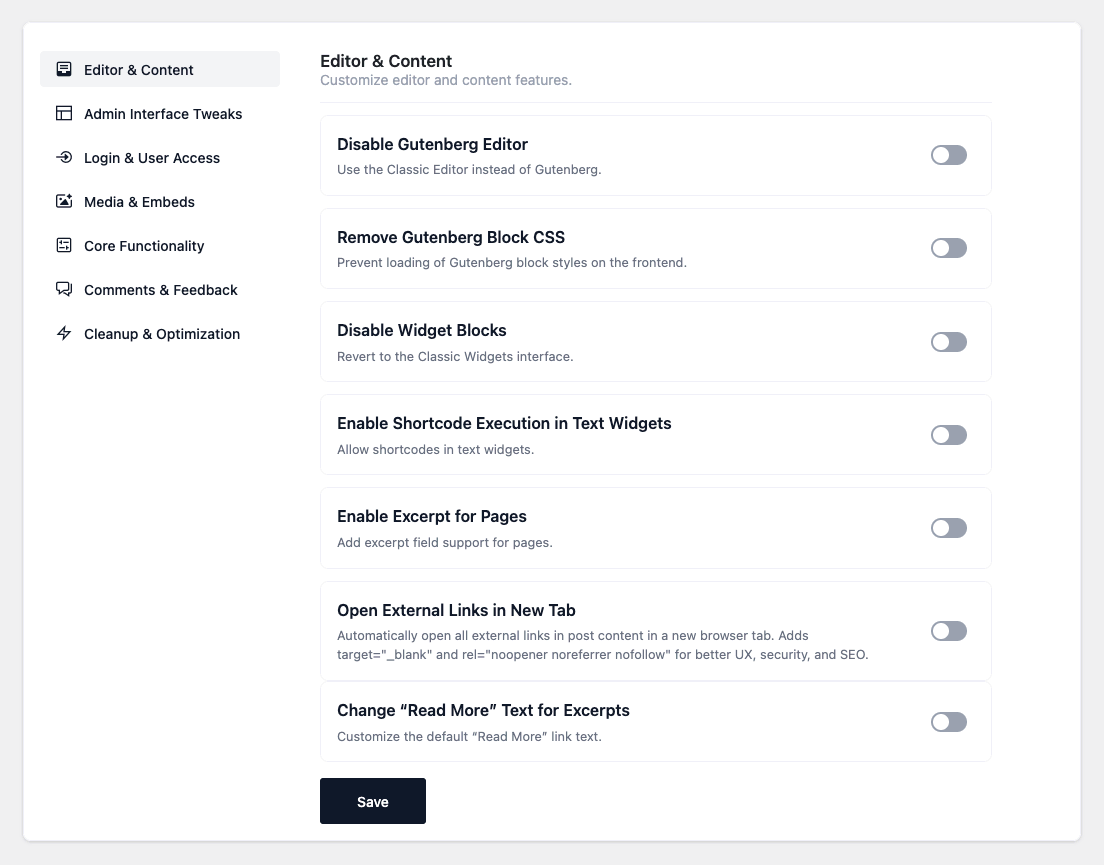Toggle Open External Links in New Tab
The width and height of the screenshot is (1104, 865).
click(x=948, y=631)
